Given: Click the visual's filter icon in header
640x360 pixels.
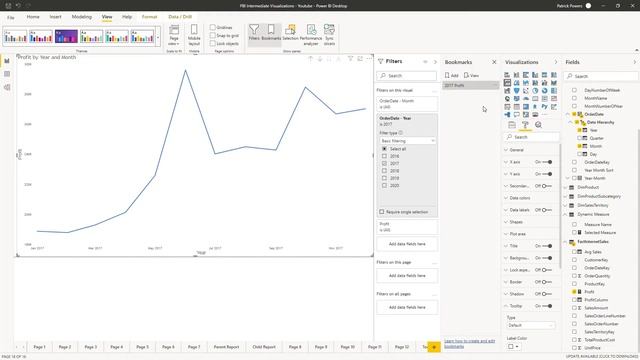Looking at the screenshot, I should [350, 59].
